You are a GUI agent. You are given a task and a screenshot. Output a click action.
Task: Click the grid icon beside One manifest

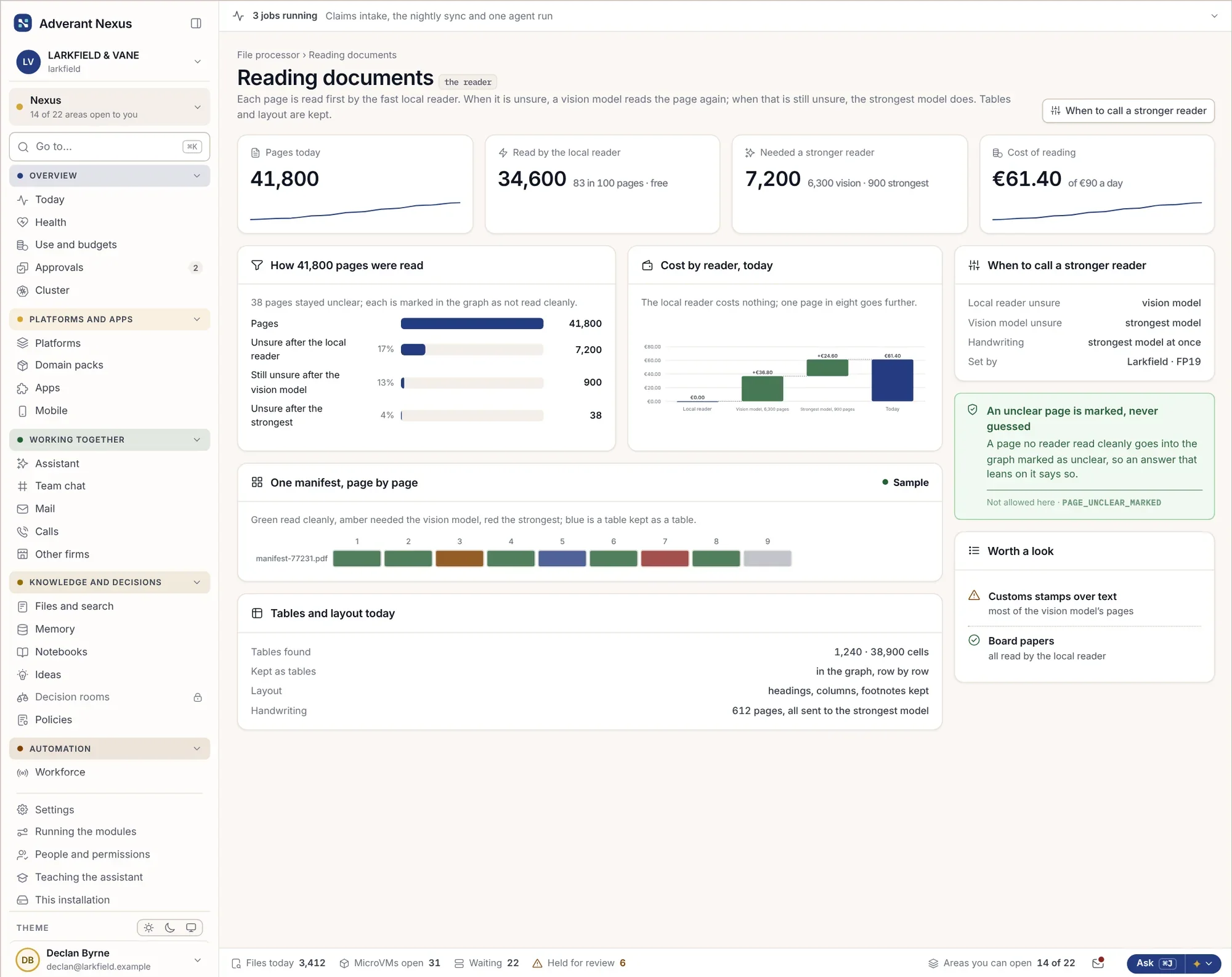tap(257, 482)
